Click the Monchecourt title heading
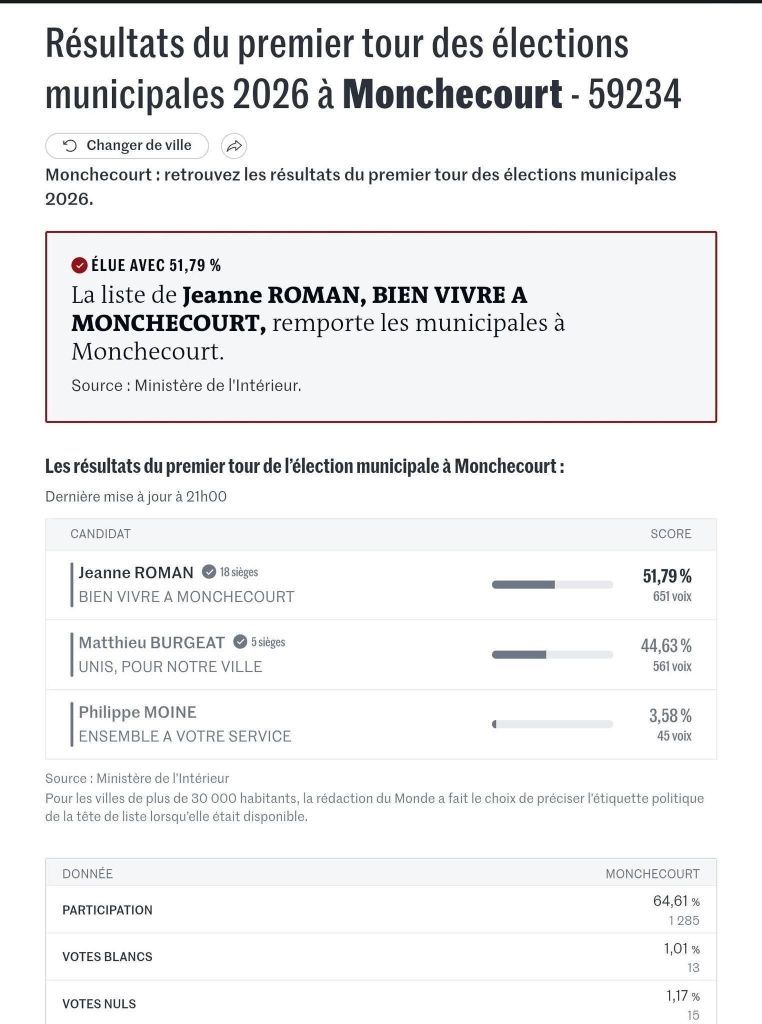The image size is (762, 1024). (452, 95)
